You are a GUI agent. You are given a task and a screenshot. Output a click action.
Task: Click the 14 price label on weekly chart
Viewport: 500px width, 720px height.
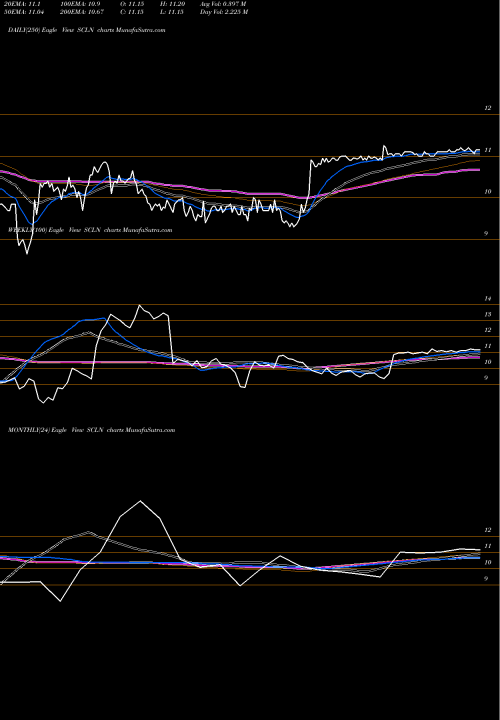coord(488,299)
